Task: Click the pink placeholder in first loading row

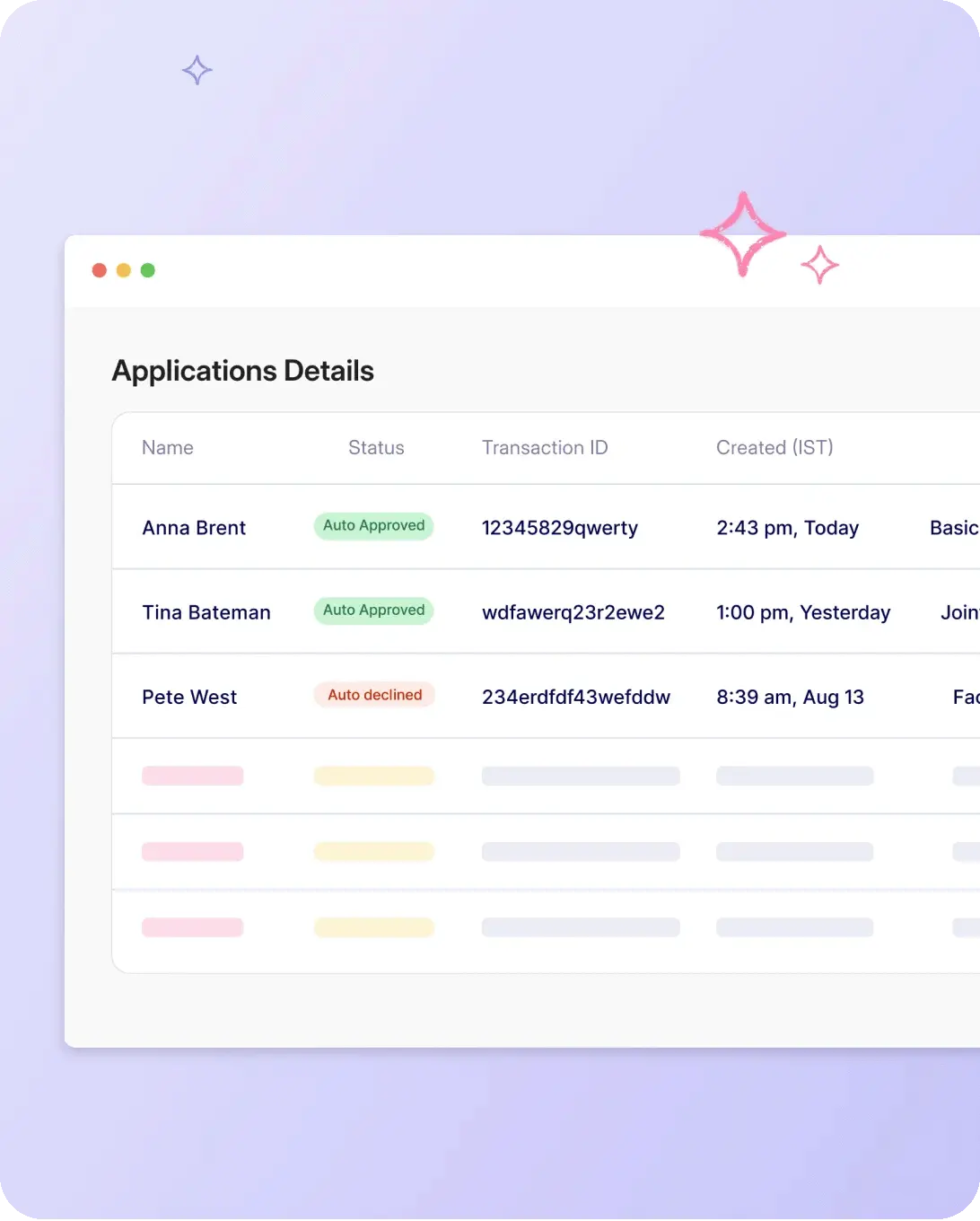Action: tap(192, 776)
